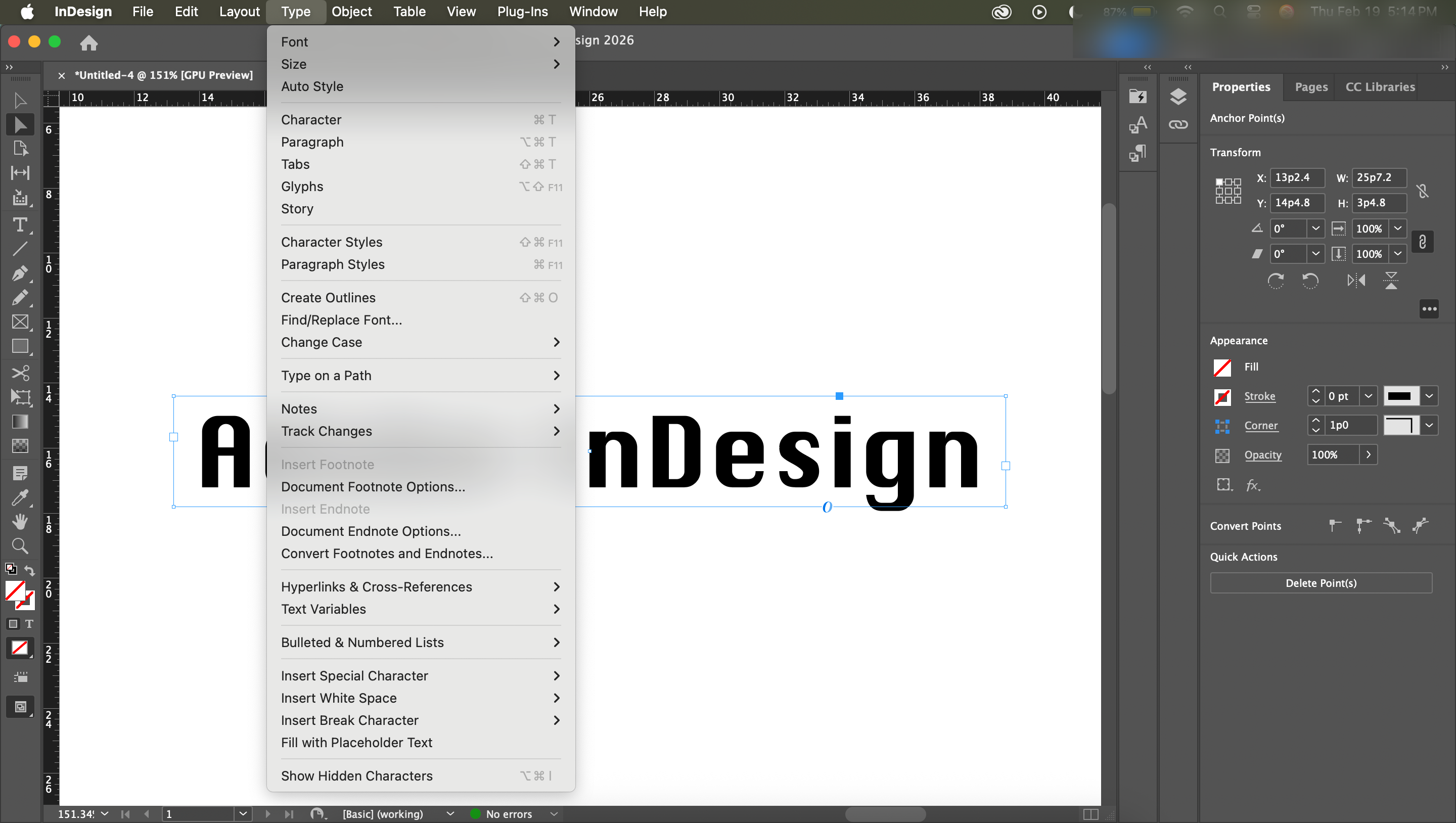Toggle constrain proportions for width and height

1423,191
